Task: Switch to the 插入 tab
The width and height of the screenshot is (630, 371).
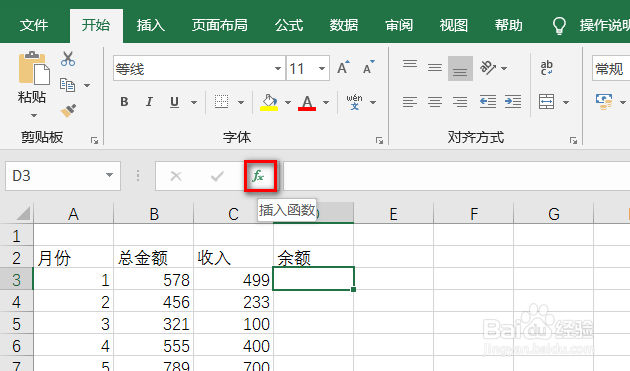Action: 151,25
